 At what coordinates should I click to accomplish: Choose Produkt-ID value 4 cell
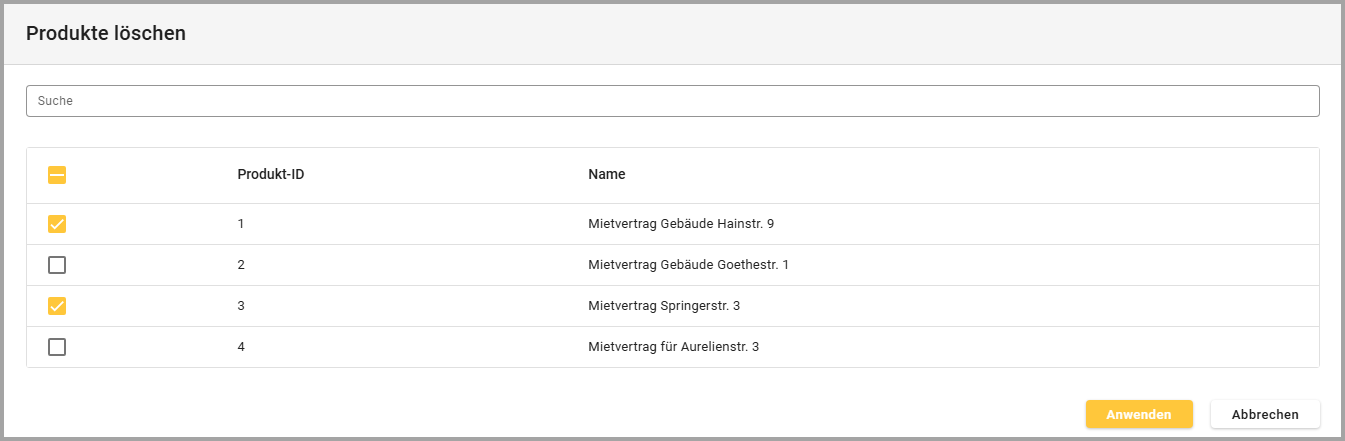point(241,347)
